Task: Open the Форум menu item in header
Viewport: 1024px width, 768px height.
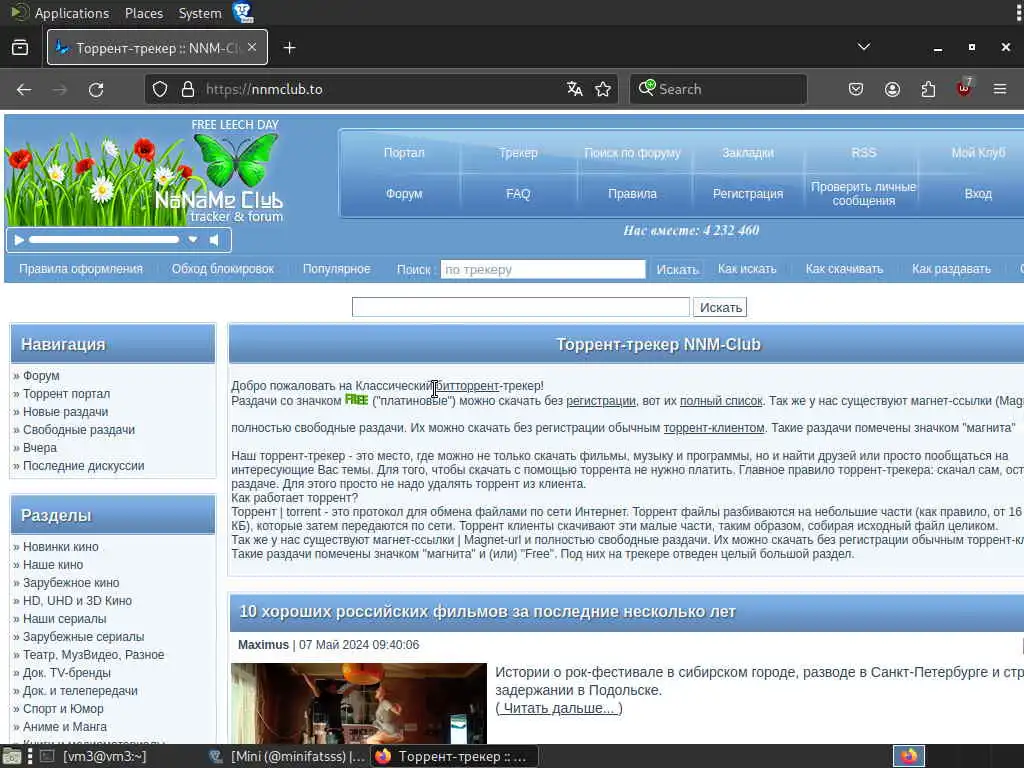Action: (404, 194)
